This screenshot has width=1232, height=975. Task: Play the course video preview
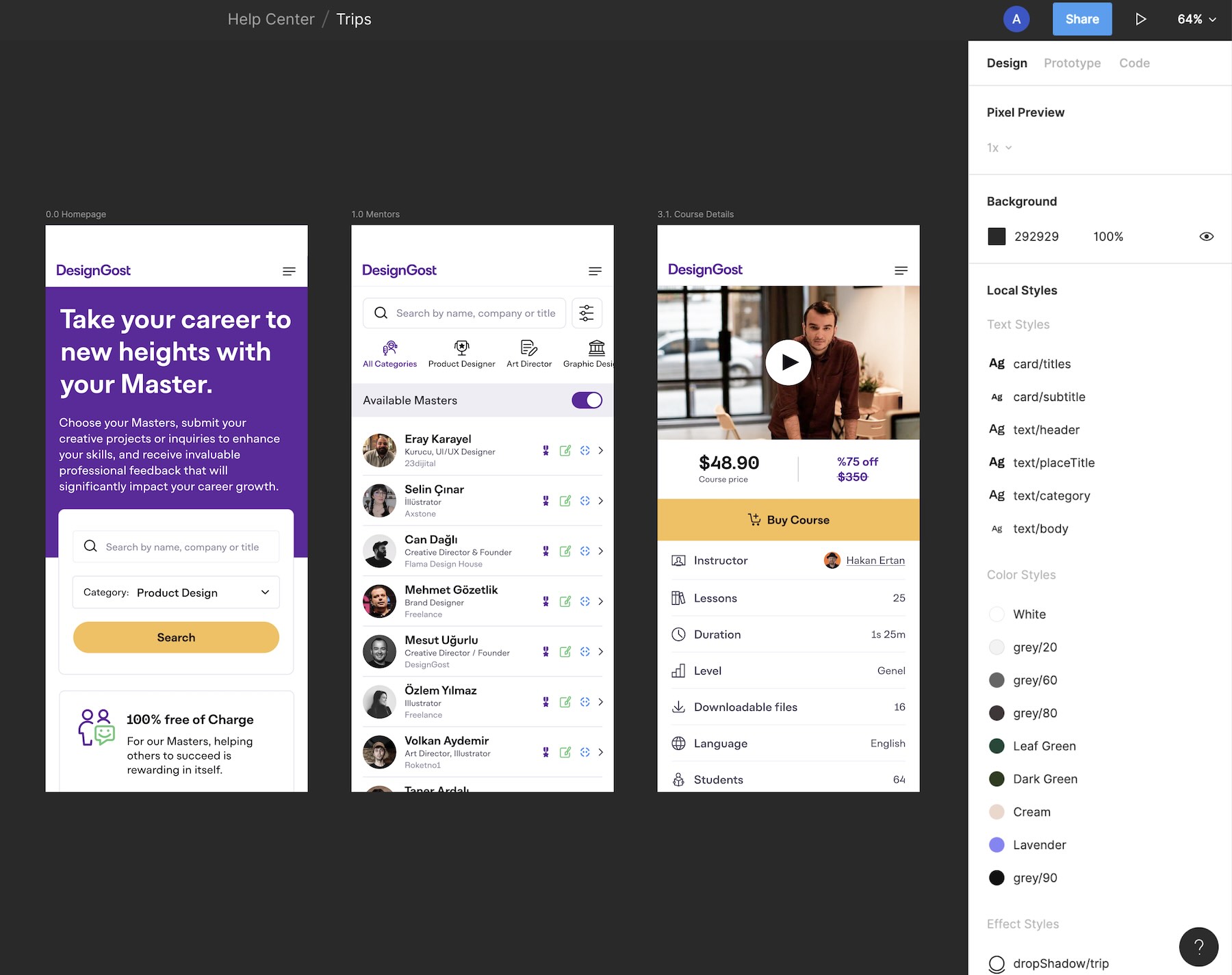click(788, 363)
